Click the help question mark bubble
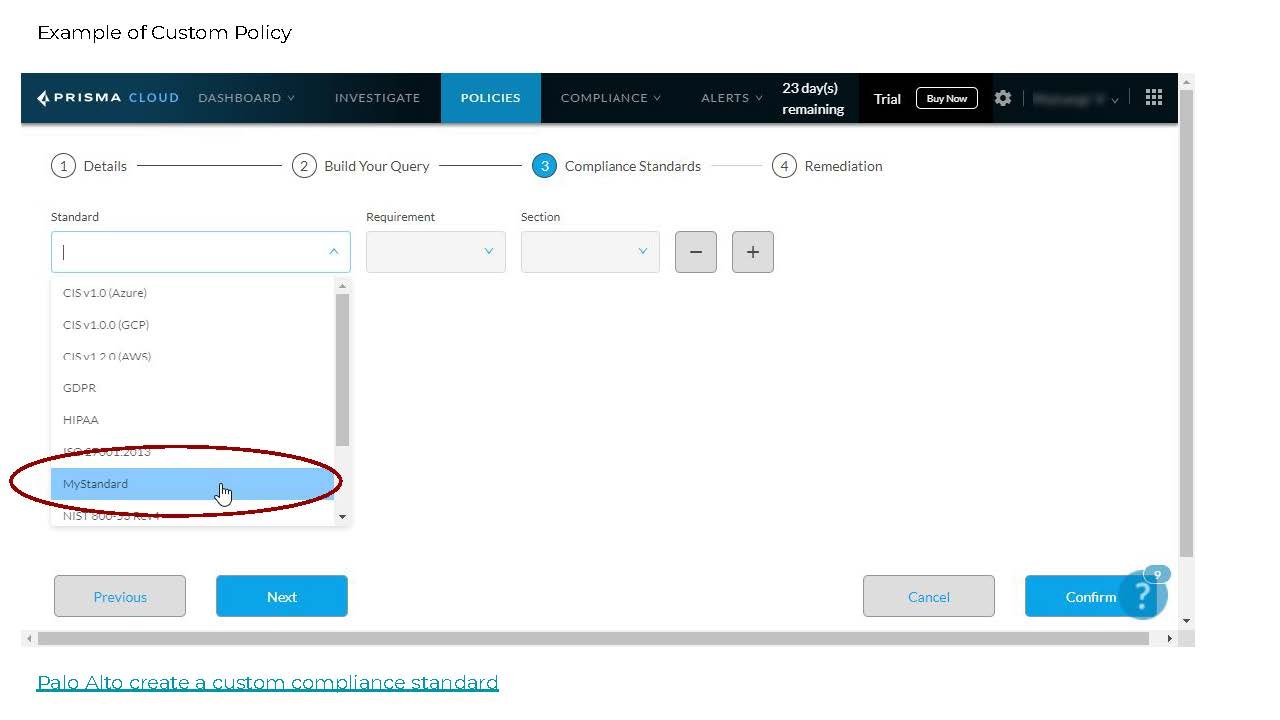This screenshot has width=1280, height=720. 1142,595
